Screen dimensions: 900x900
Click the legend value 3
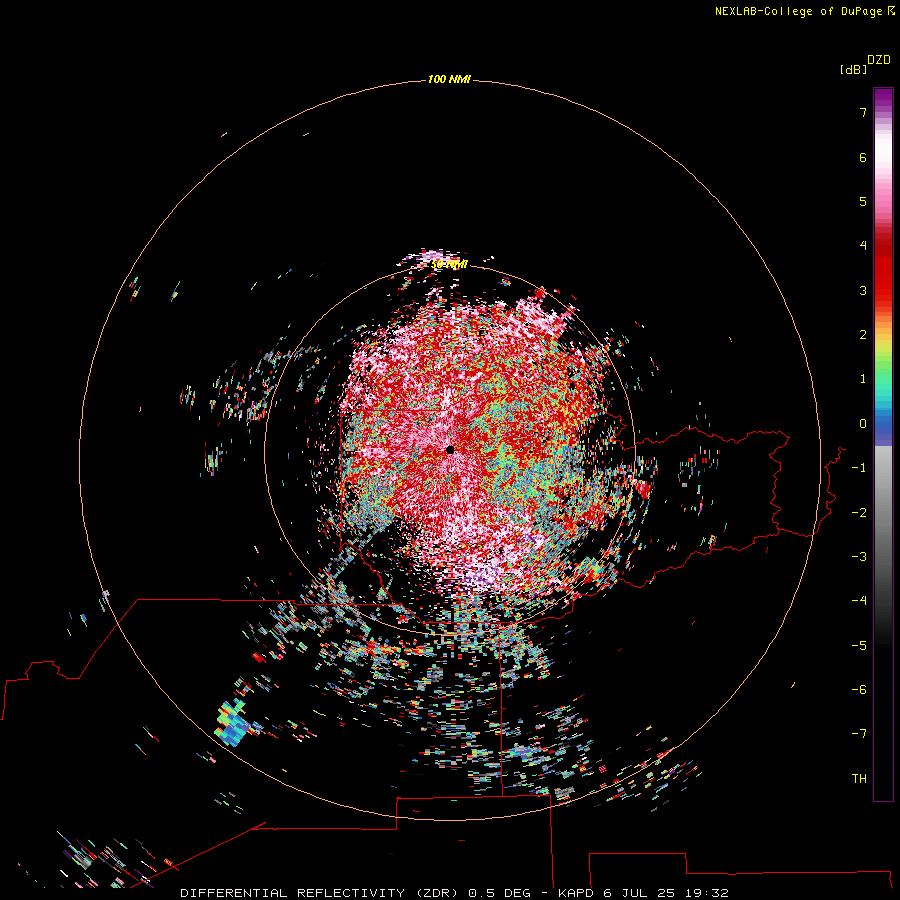click(x=863, y=290)
